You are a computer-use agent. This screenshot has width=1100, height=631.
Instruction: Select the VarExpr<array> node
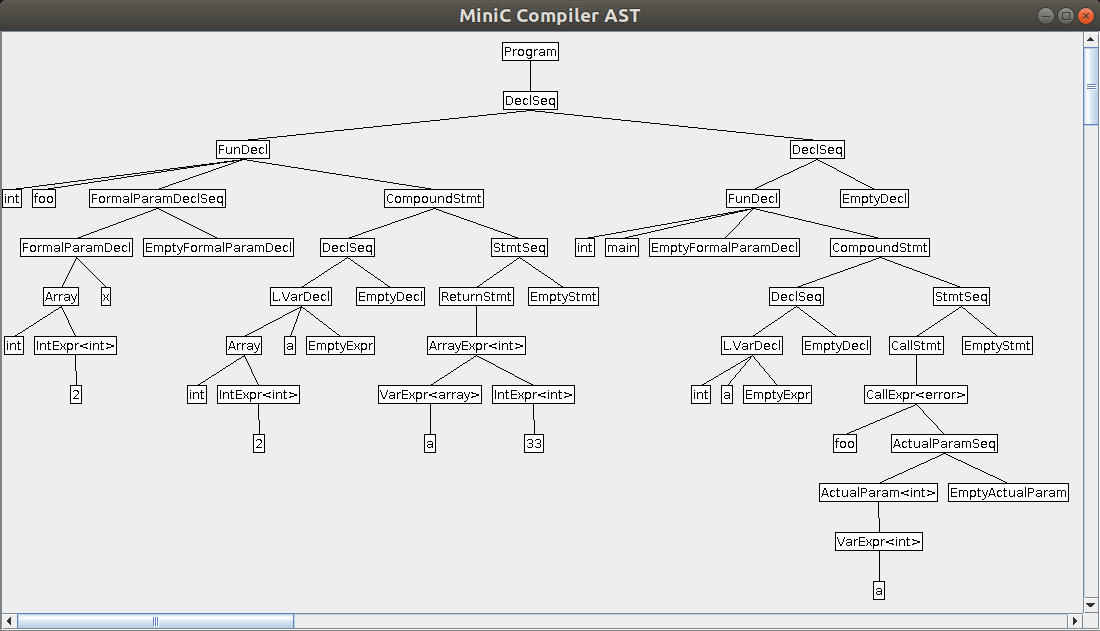click(x=430, y=395)
